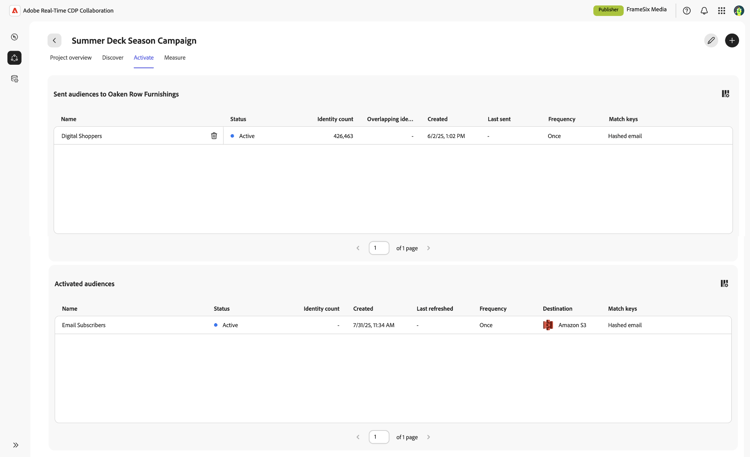Click the Digital Shoppers audience row
The height and width of the screenshot is (457, 750).
pyautogui.click(x=82, y=136)
